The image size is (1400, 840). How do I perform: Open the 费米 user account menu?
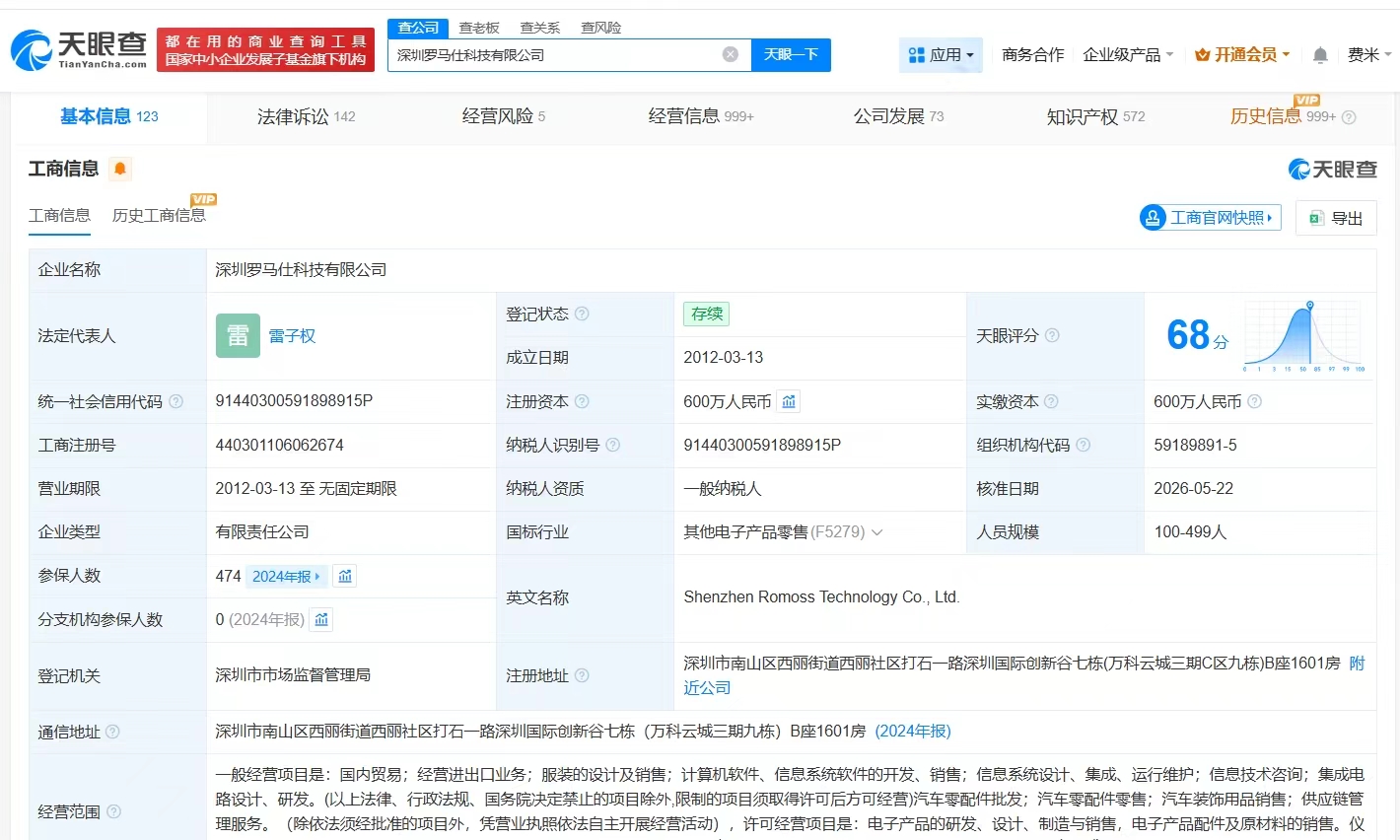[x=1369, y=55]
